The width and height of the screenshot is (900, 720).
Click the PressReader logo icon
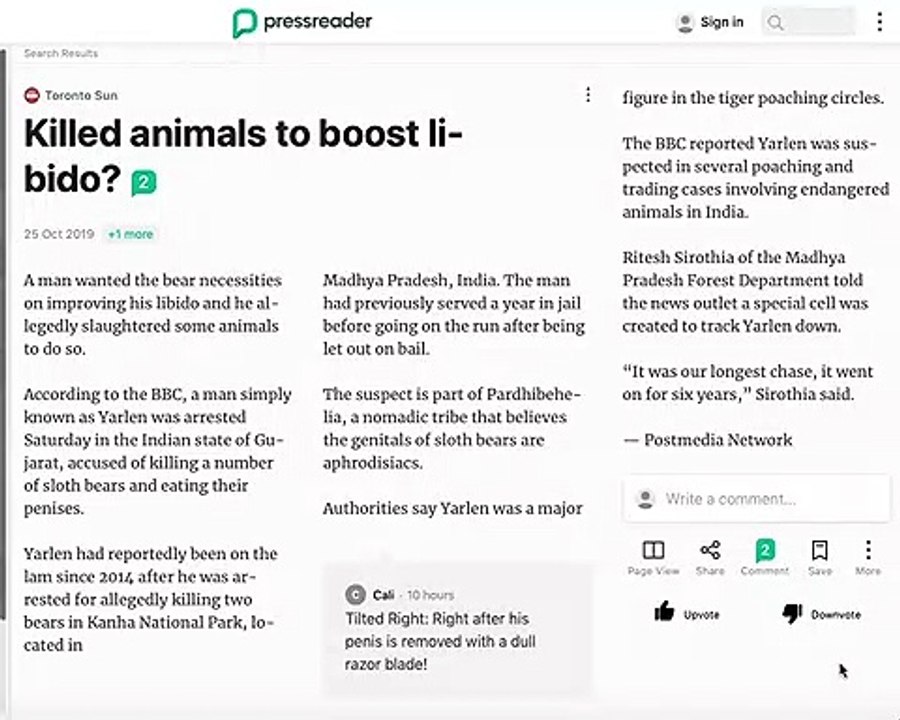click(244, 23)
